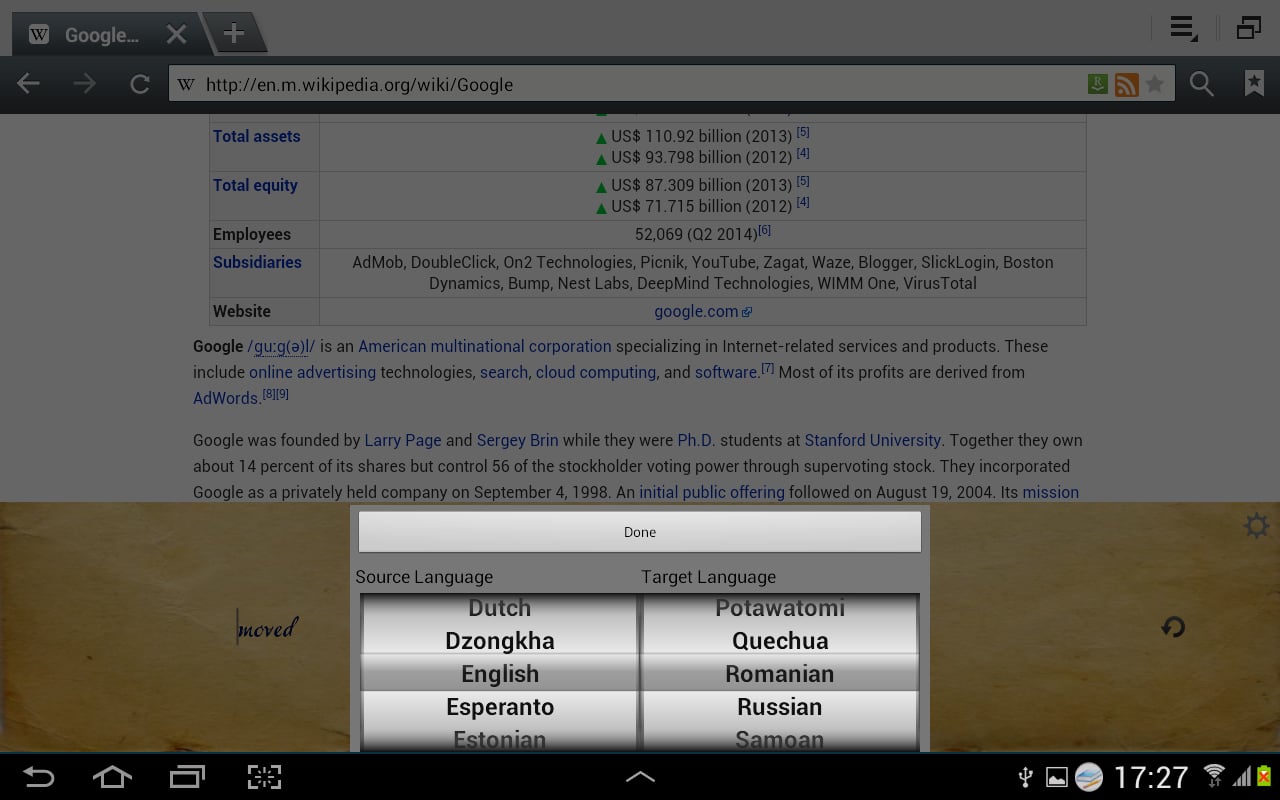Open the browser menu icon
Image resolution: width=1280 pixels, height=800 pixels.
tap(1184, 29)
